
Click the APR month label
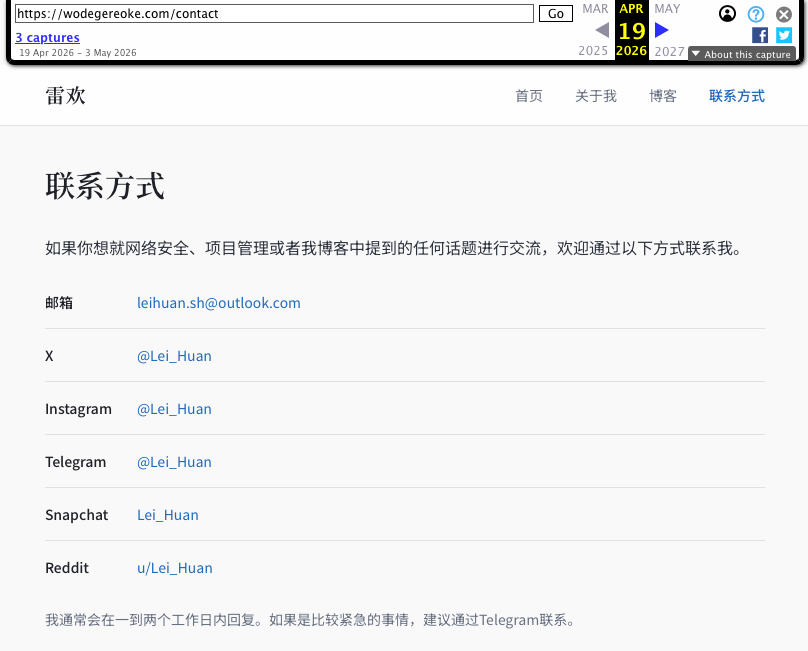pyautogui.click(x=631, y=9)
